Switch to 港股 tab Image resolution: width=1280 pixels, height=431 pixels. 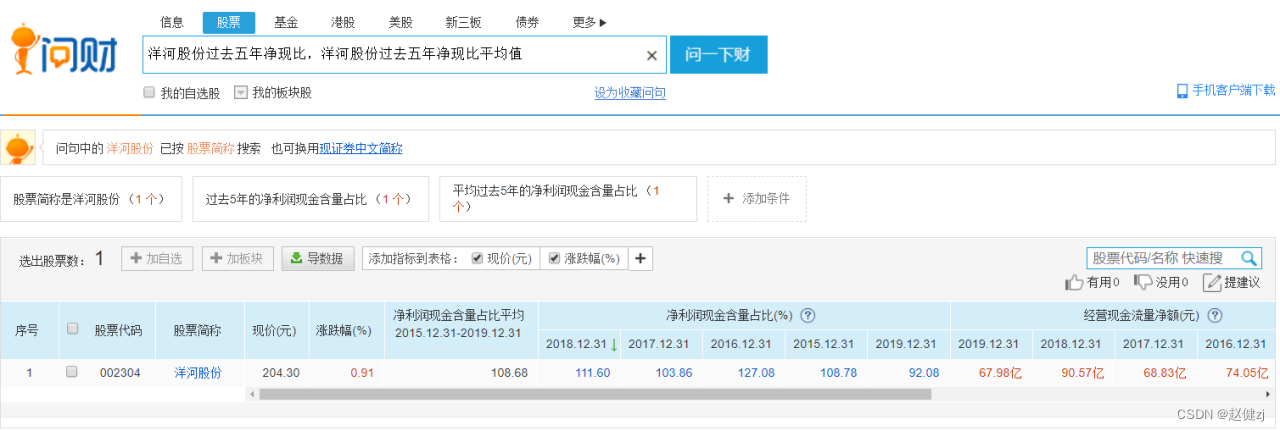tap(343, 22)
